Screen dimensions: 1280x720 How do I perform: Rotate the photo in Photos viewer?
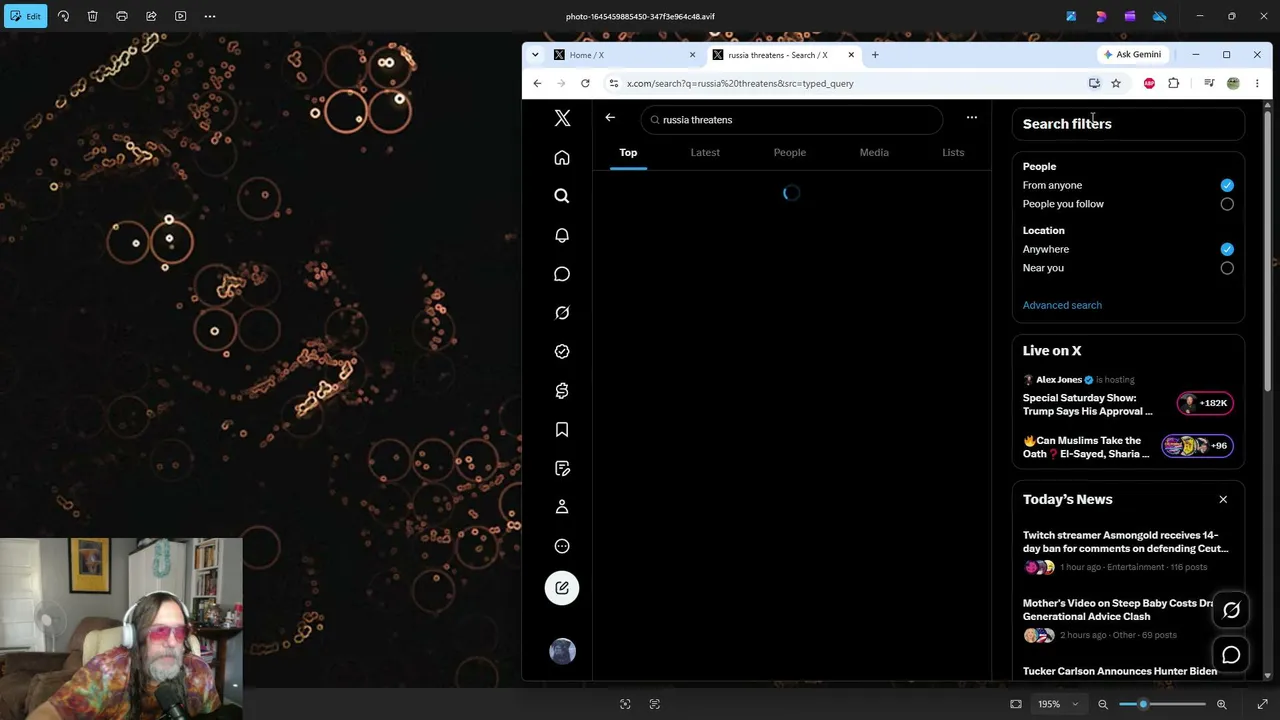[63, 16]
